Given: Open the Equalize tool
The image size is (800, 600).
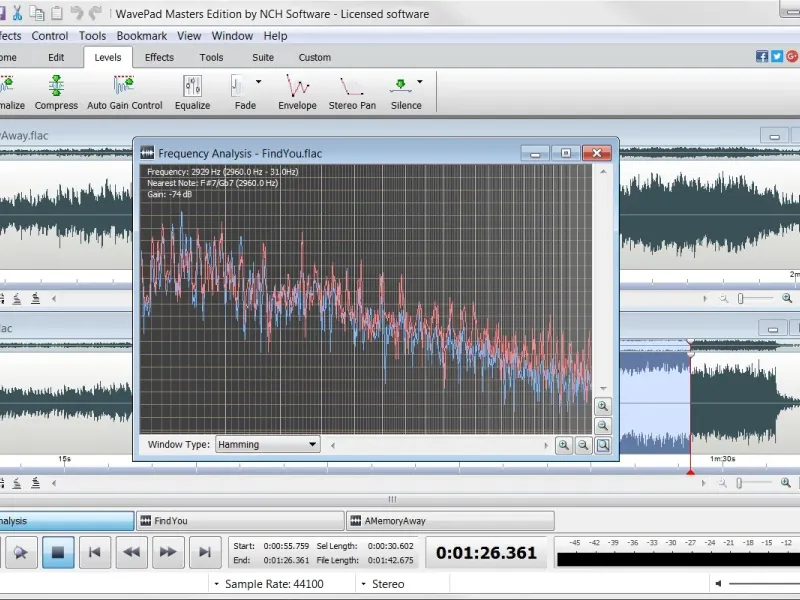Looking at the screenshot, I should tap(192, 92).
